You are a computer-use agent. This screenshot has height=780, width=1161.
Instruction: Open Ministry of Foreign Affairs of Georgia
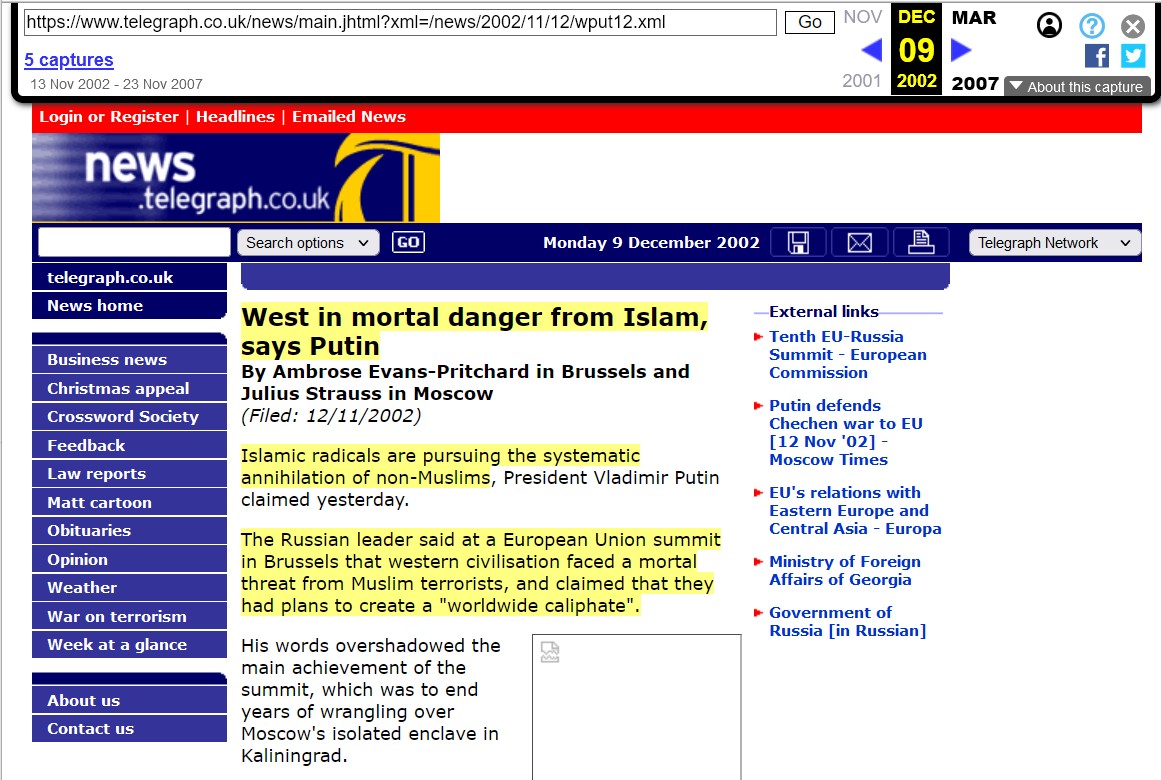[844, 570]
